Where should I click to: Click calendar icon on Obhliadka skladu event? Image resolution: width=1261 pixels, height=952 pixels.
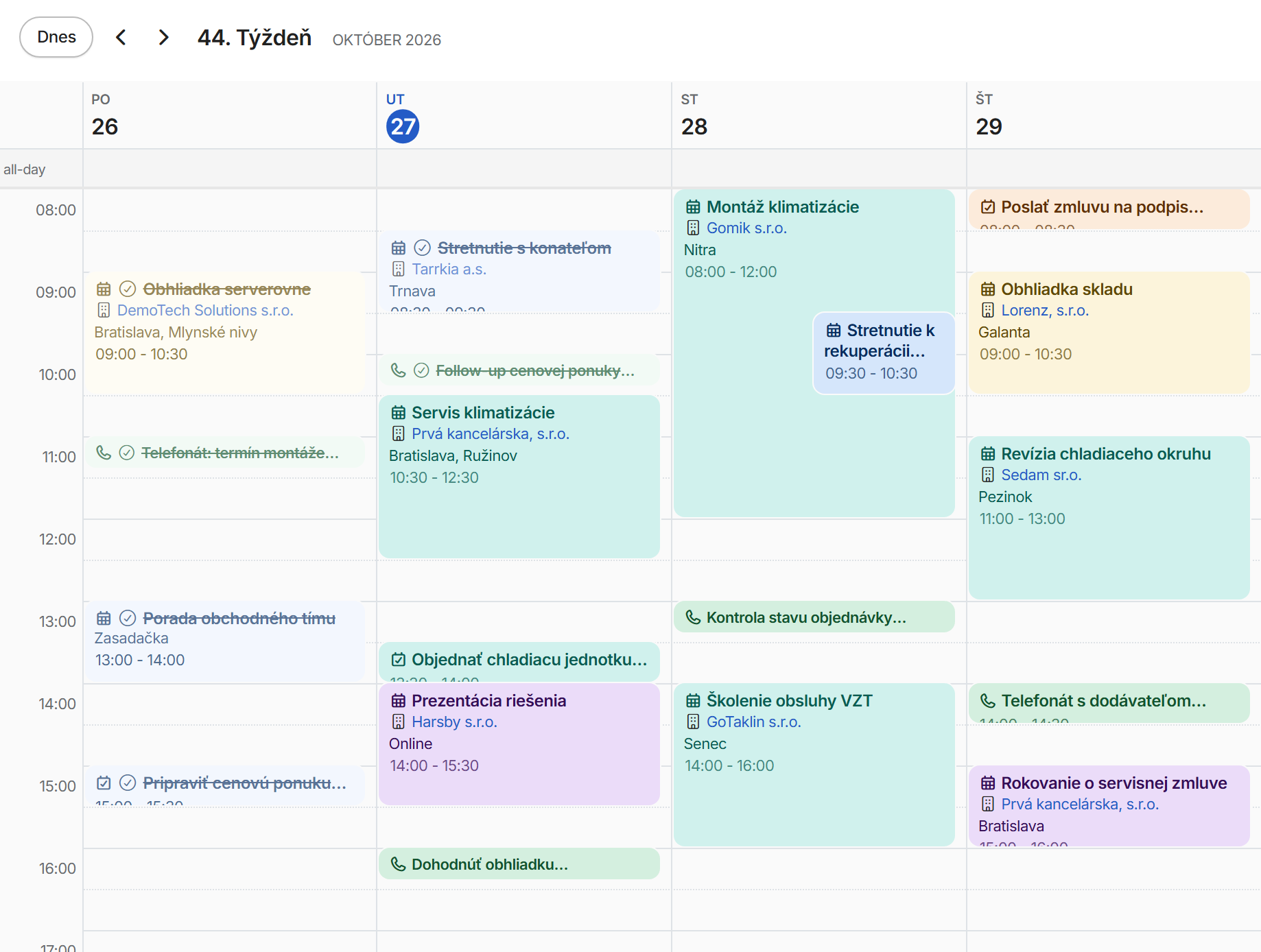coord(988,289)
